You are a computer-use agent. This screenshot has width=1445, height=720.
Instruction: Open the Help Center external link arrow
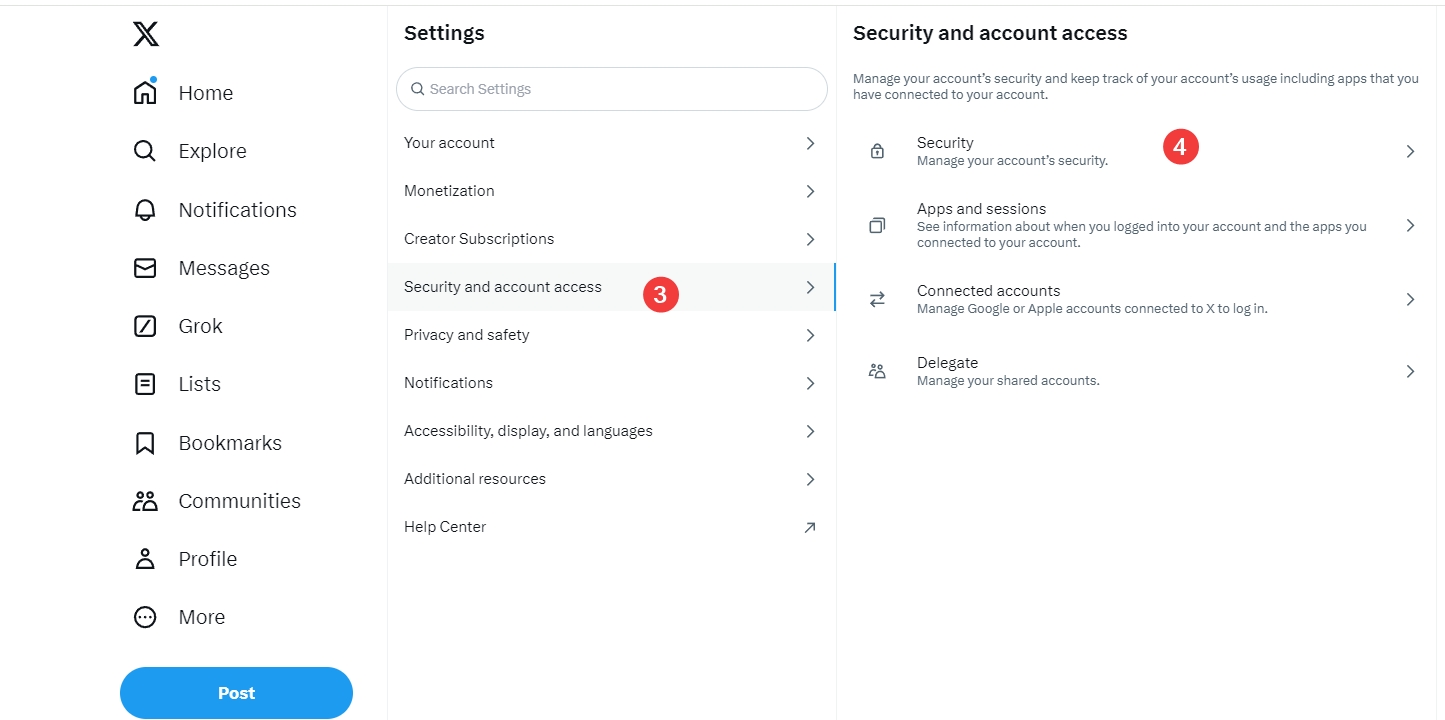pos(810,527)
